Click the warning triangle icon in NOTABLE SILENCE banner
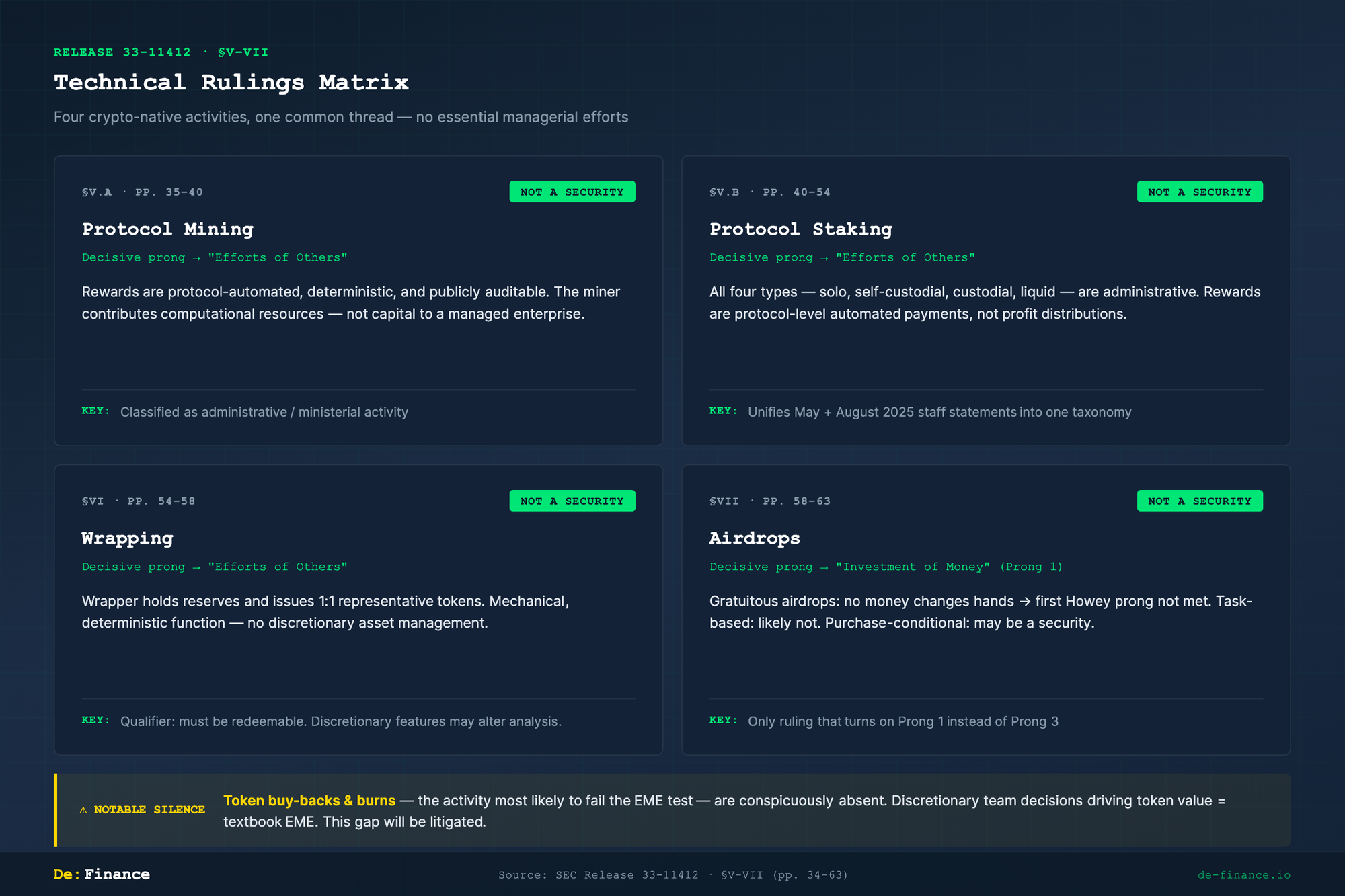The image size is (1345, 896). coord(83,810)
